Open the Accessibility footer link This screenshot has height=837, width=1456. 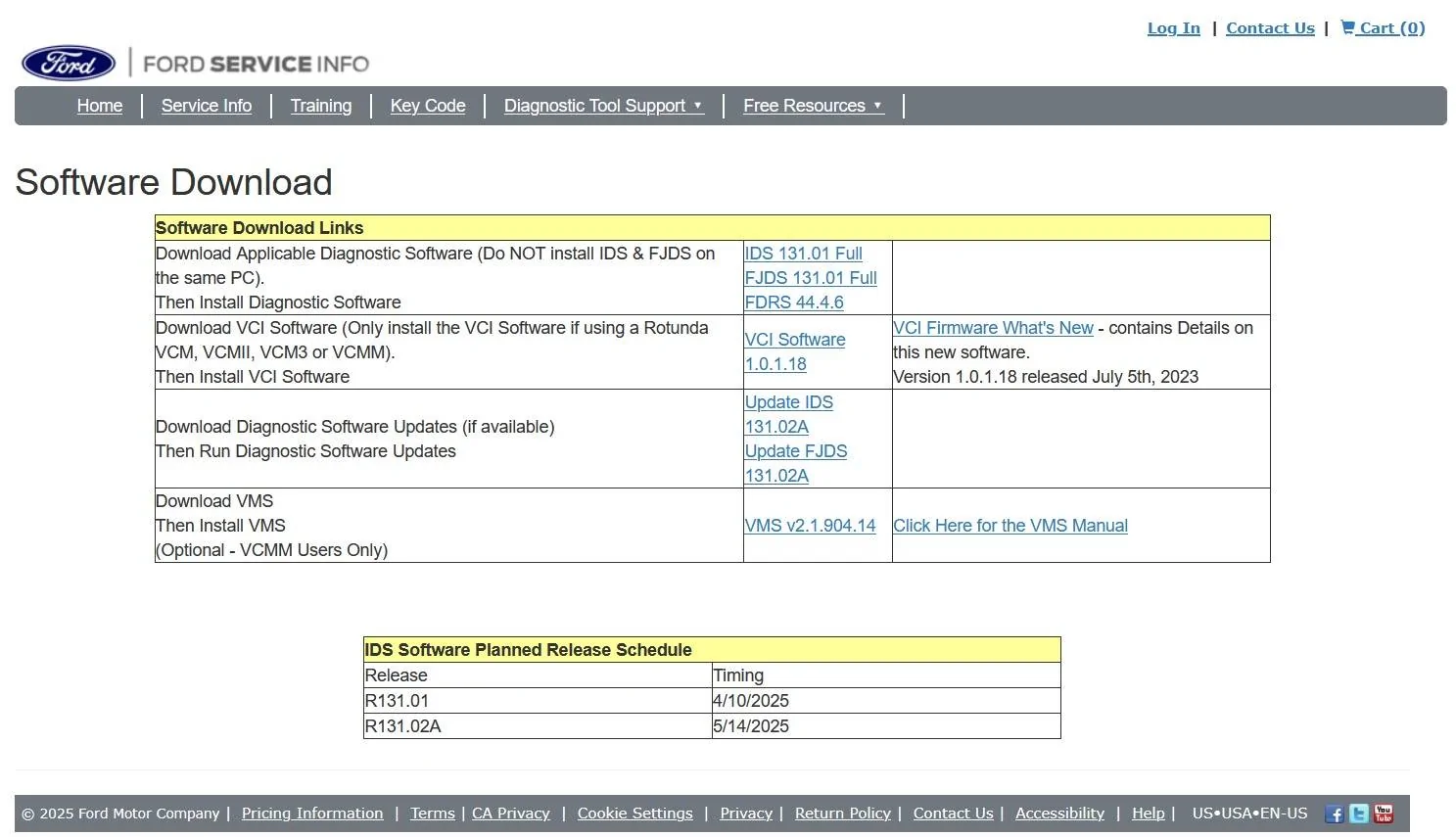1059,814
